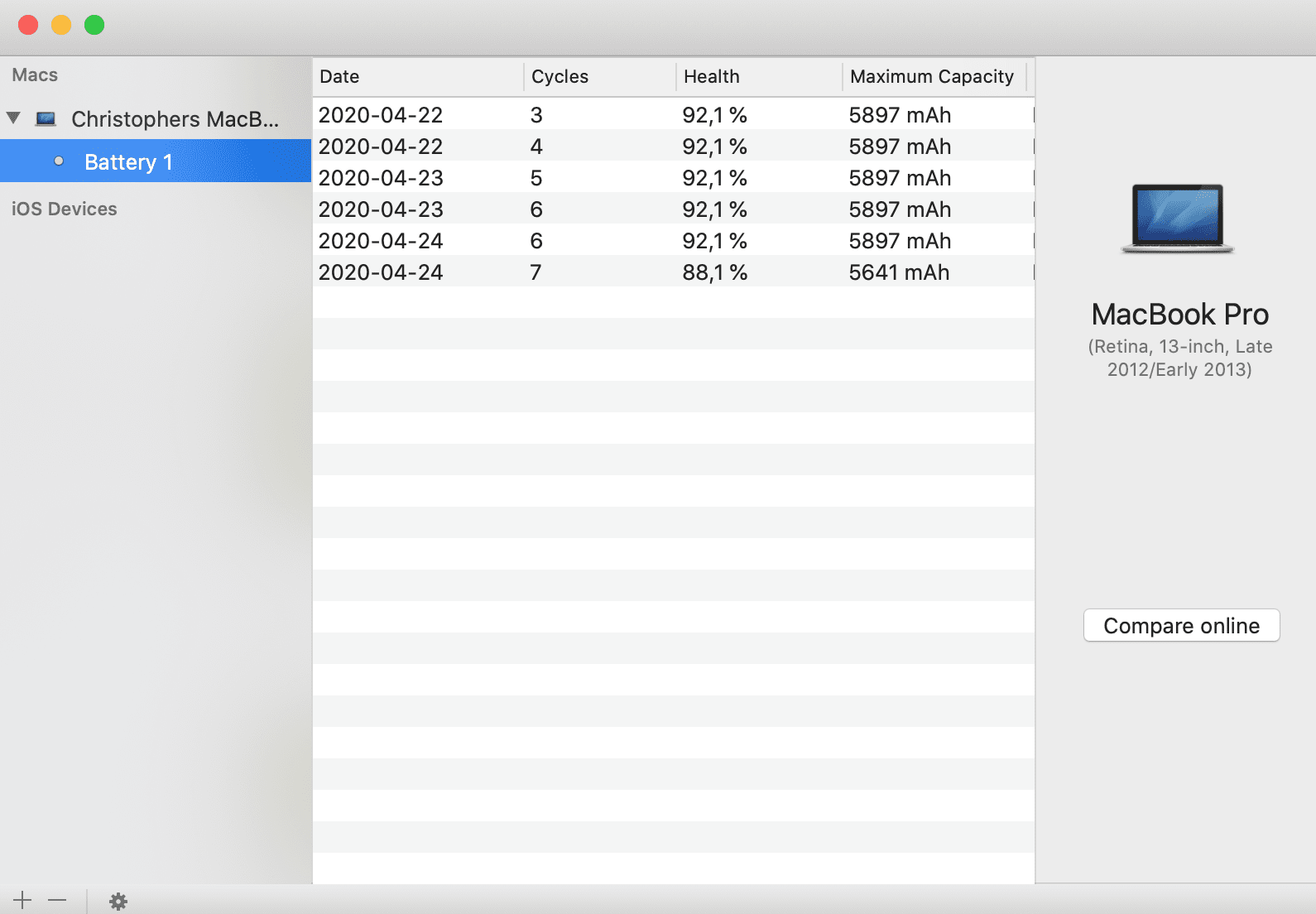Select the 2020-04-24 row with 7 cycles

[x=674, y=272]
